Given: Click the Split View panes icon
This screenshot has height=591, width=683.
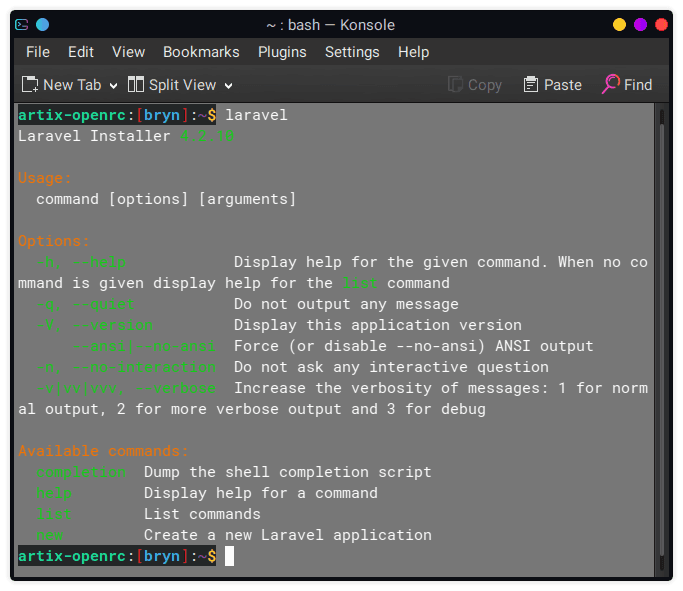Looking at the screenshot, I should coord(135,84).
